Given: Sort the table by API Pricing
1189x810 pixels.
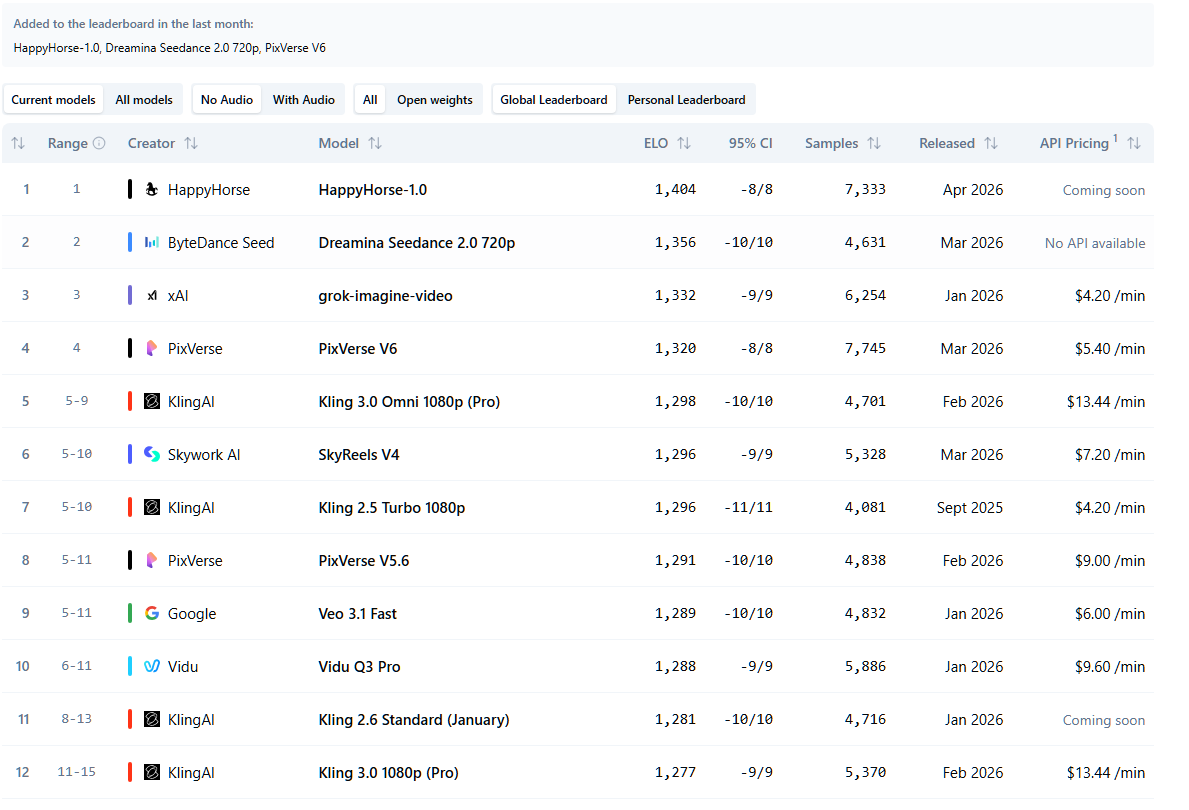Looking at the screenshot, I should tap(1134, 143).
